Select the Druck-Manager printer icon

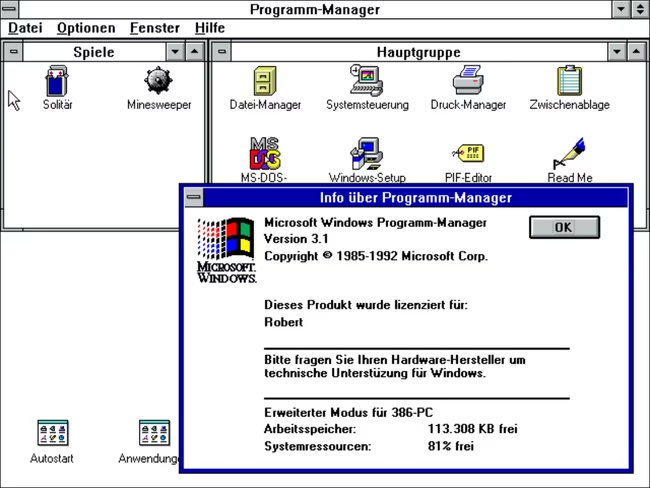click(x=468, y=80)
